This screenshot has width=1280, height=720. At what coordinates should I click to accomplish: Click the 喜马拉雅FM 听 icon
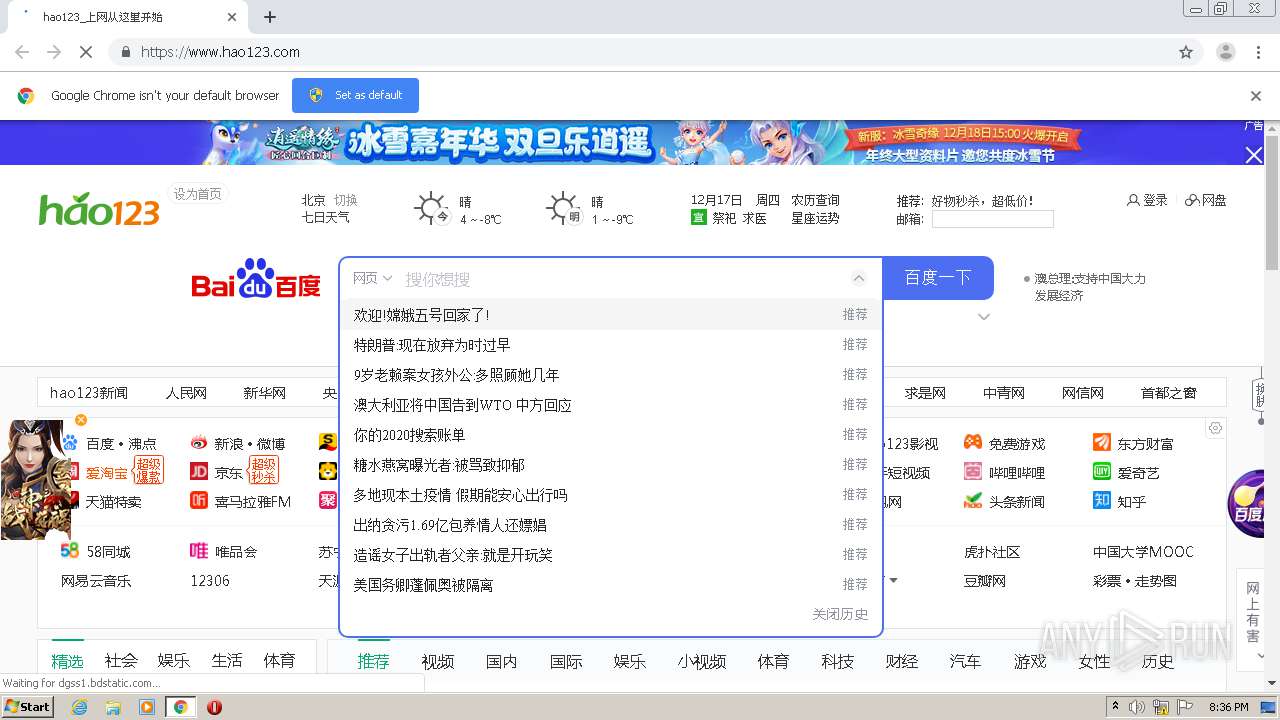[x=199, y=501]
